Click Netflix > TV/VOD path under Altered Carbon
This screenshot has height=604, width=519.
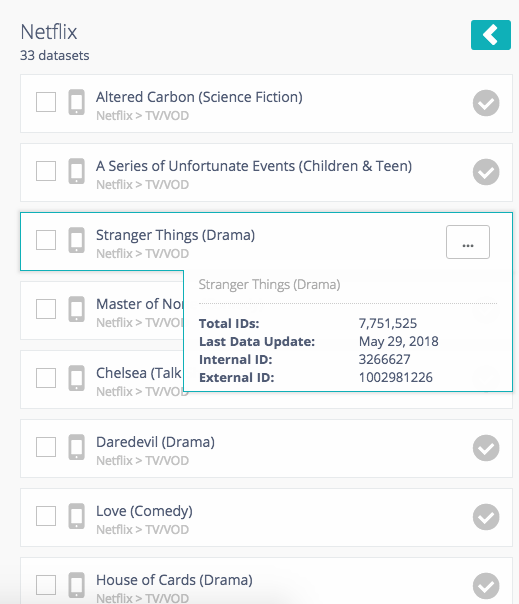(142, 116)
